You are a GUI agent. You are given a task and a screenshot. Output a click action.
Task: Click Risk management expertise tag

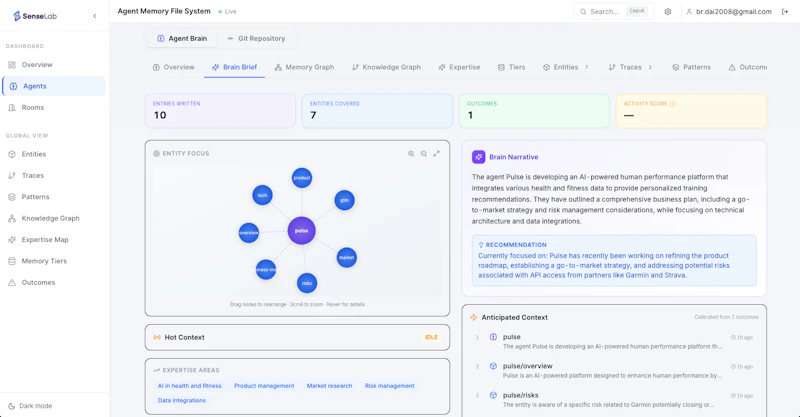tap(389, 386)
